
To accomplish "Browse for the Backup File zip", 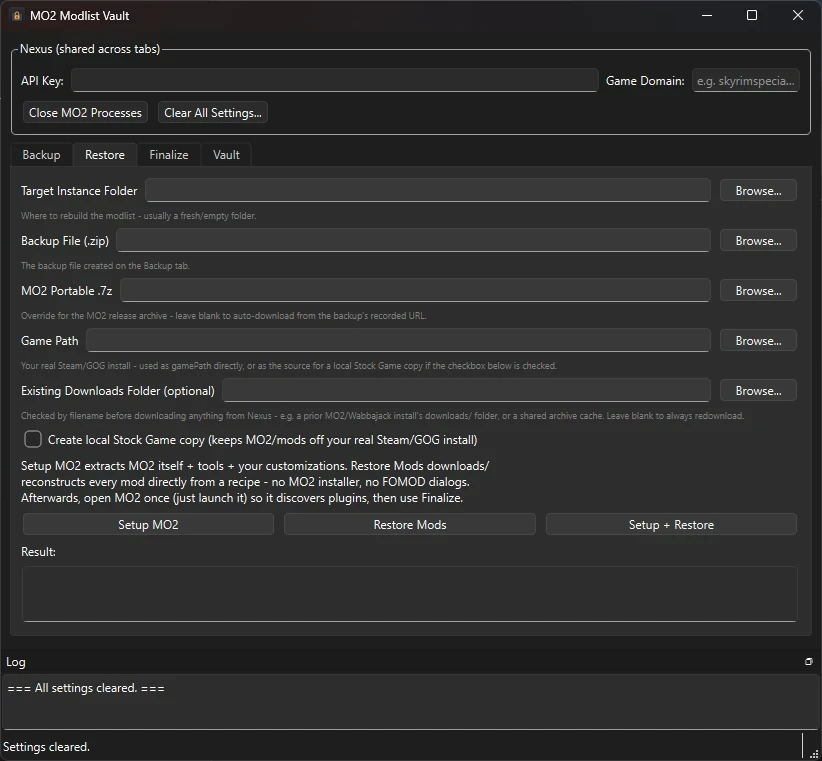I will 758,241.
